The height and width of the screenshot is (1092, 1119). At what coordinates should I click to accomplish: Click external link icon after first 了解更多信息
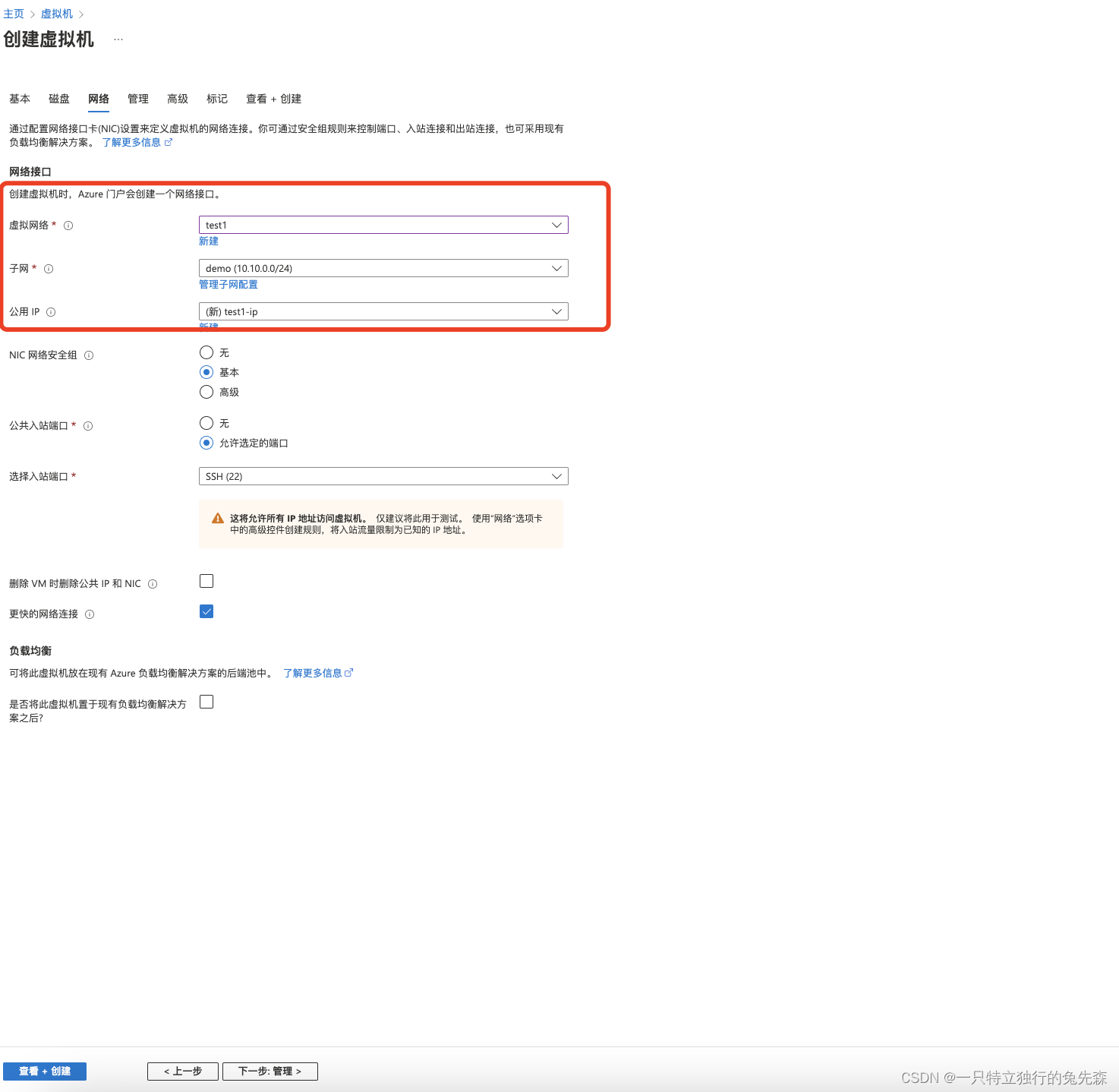click(x=169, y=142)
